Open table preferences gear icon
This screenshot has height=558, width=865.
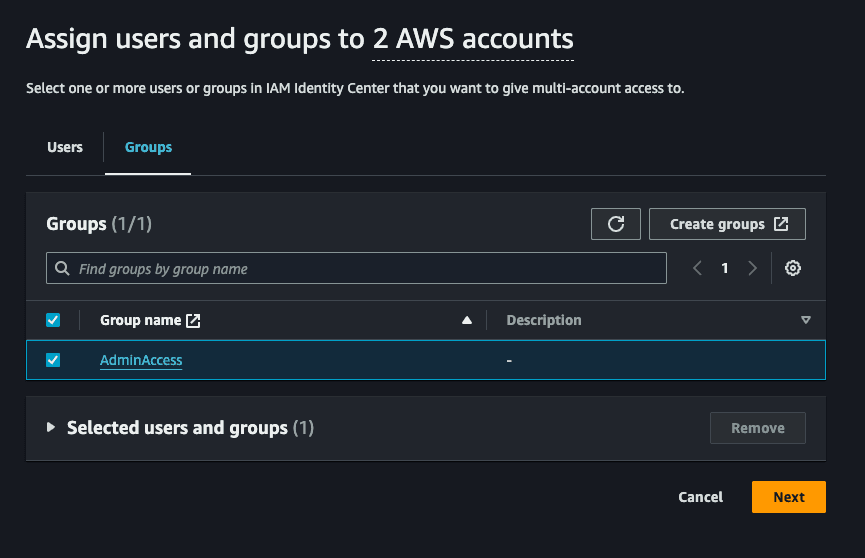point(793,268)
